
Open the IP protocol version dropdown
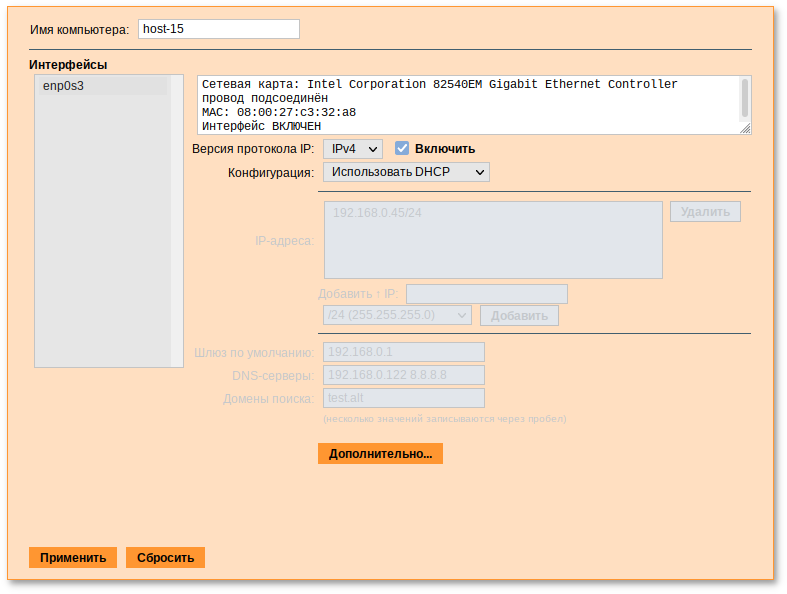[353, 149]
